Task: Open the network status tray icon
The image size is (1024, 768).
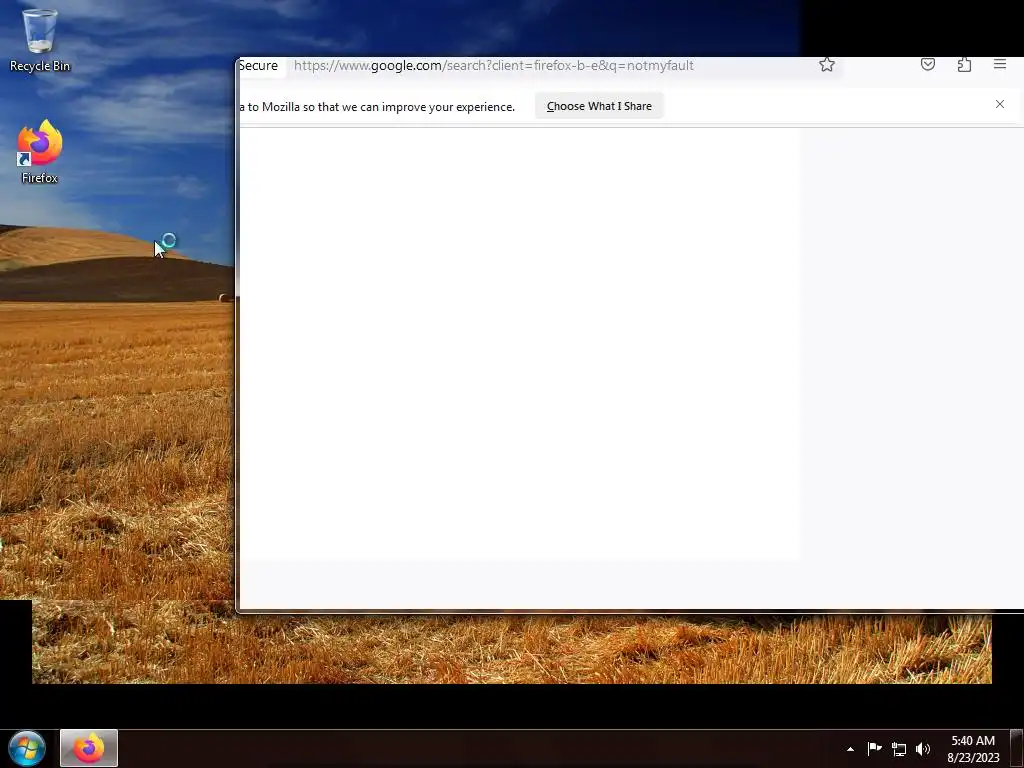Action: [x=899, y=749]
